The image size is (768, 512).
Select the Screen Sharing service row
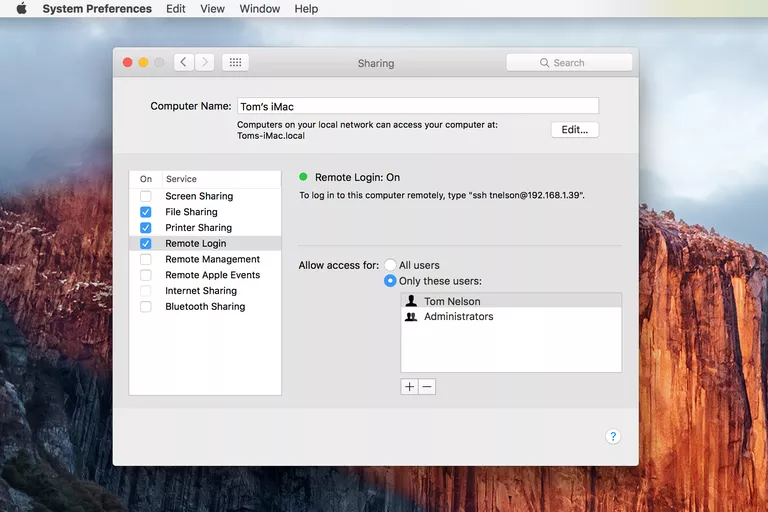205,196
